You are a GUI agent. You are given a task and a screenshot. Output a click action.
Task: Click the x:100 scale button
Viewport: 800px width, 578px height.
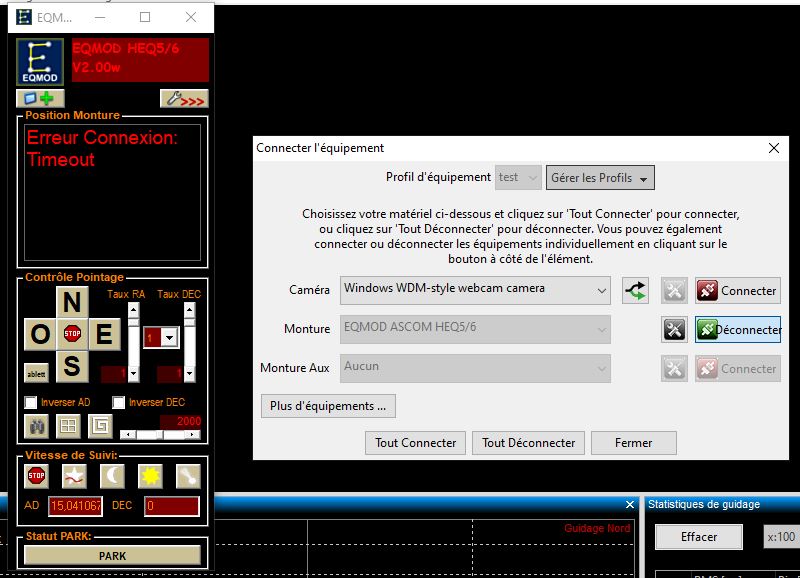[x=781, y=537]
